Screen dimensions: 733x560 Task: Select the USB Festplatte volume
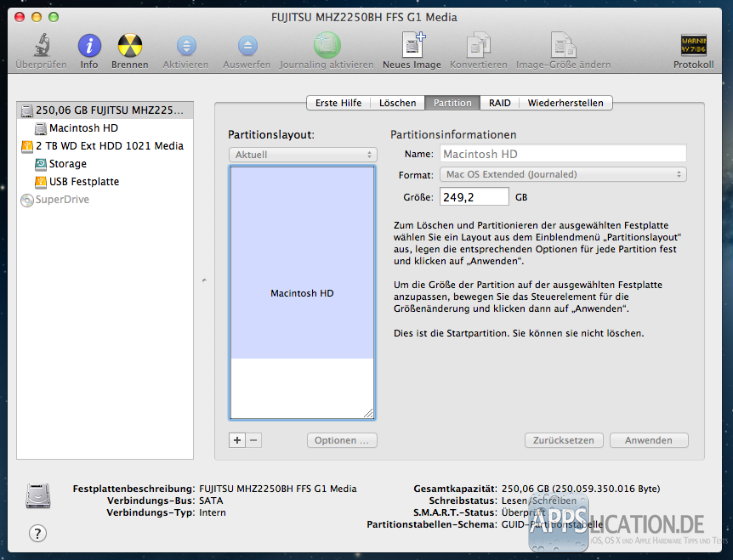(105, 181)
